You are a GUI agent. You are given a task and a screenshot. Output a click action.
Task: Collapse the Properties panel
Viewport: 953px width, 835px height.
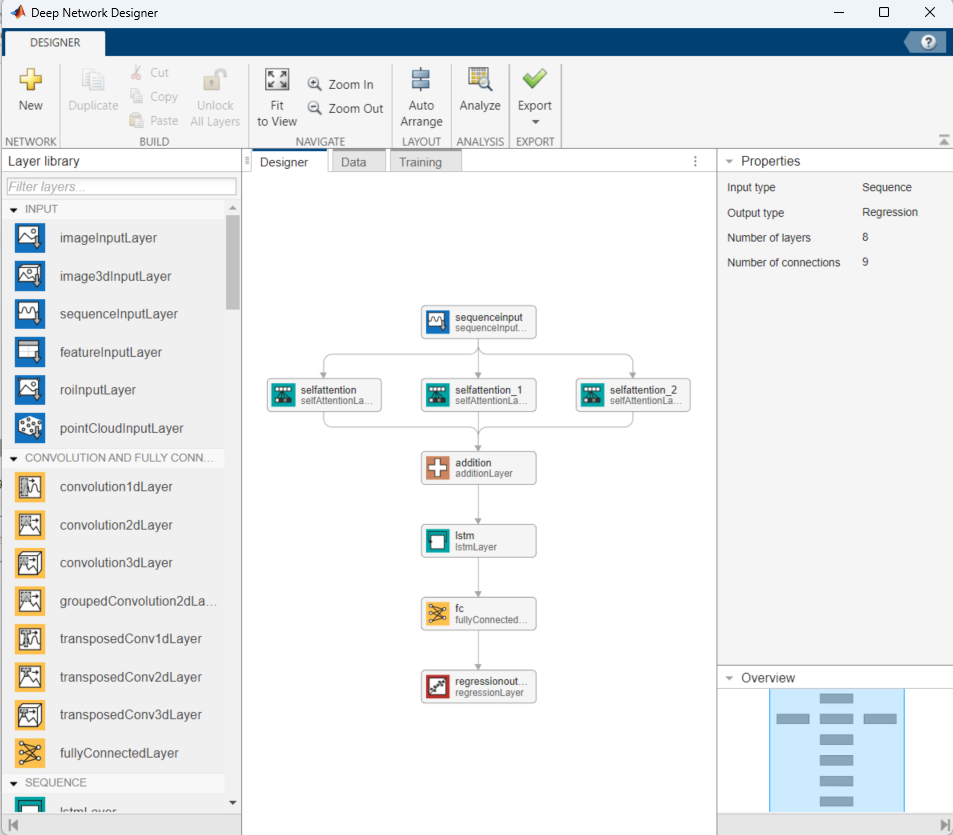(729, 162)
